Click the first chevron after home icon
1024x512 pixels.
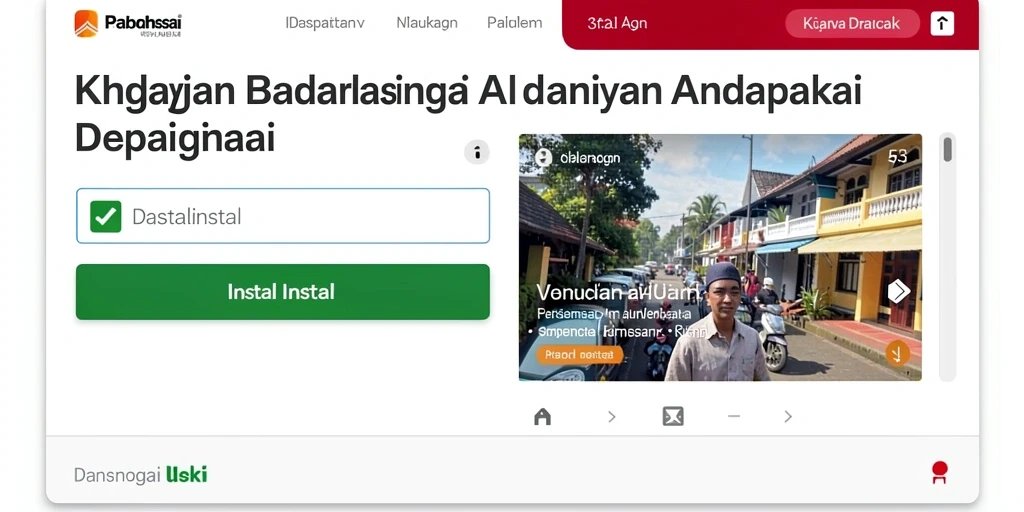(611, 417)
